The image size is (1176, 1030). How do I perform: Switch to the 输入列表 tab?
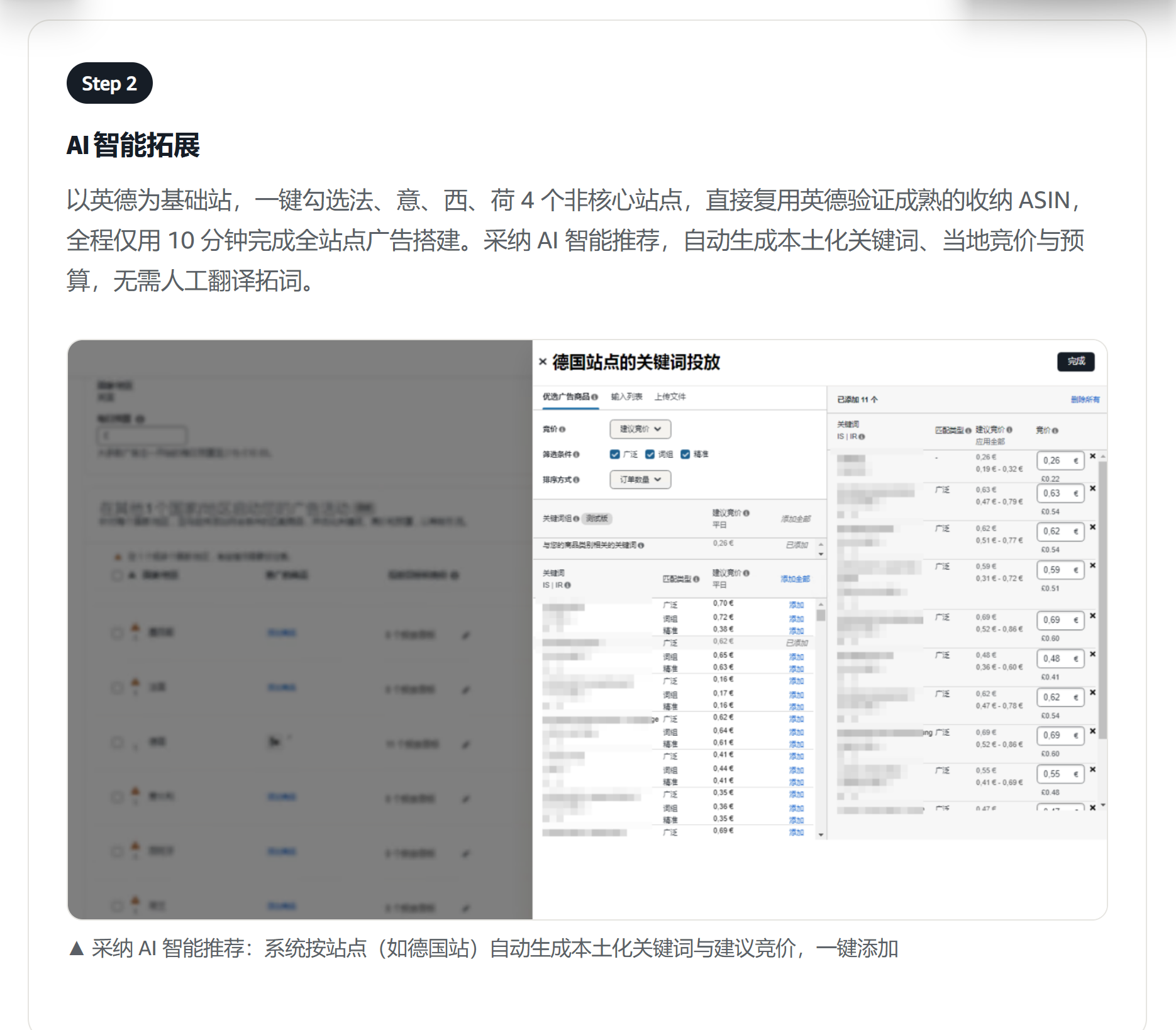(626, 396)
